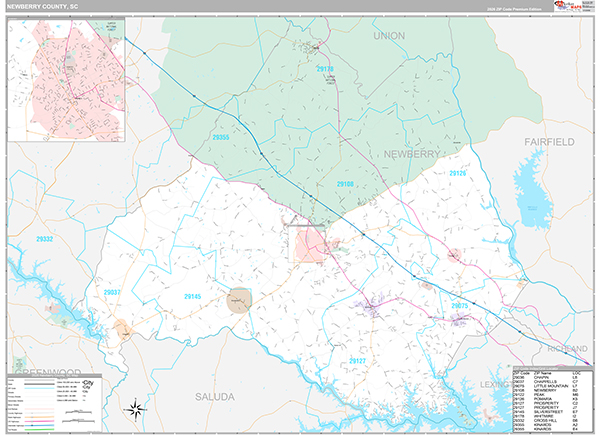Select ZIP code label 29178

325,69
